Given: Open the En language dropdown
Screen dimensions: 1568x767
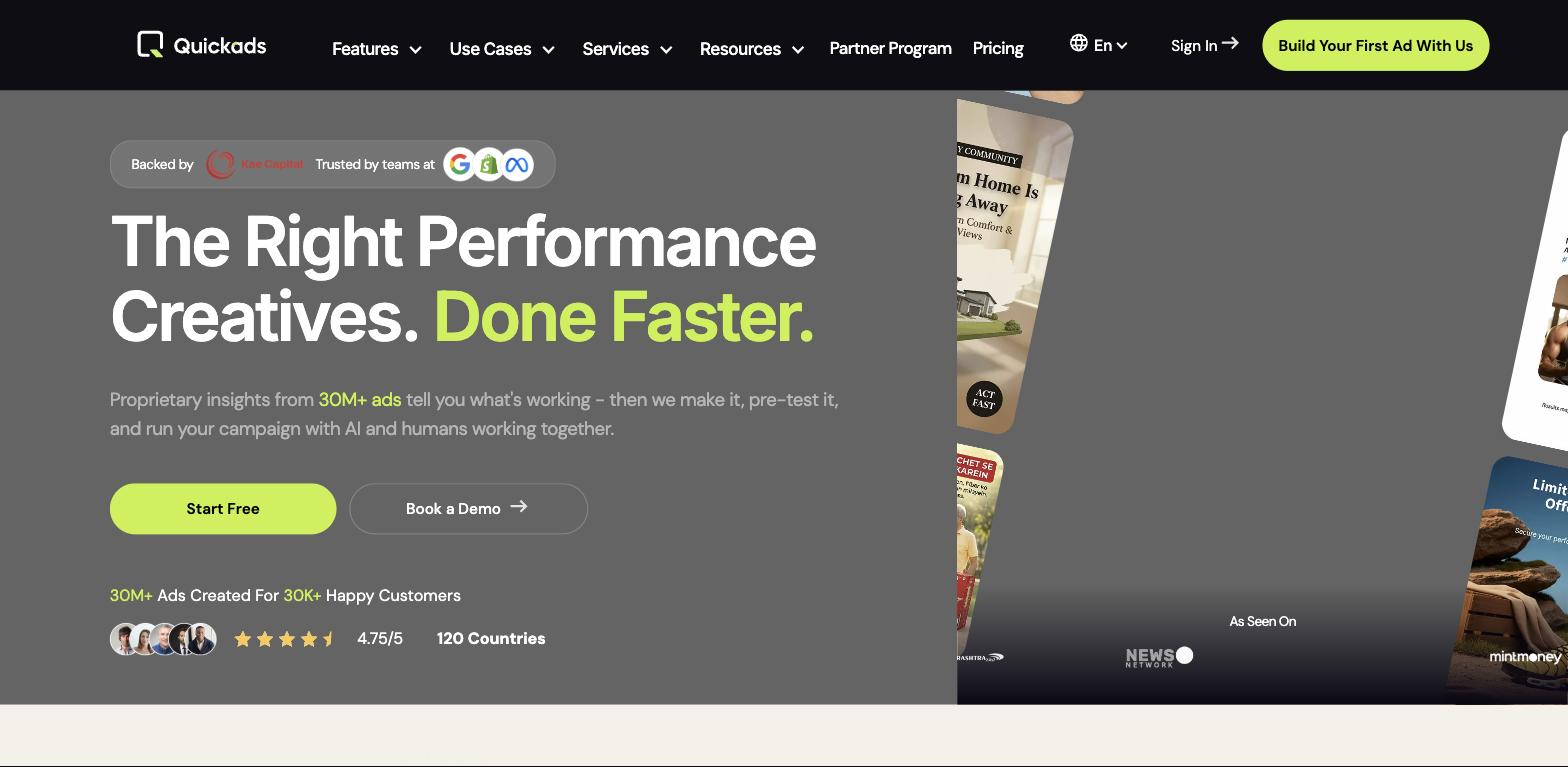Looking at the screenshot, I should pyautogui.click(x=1110, y=45).
